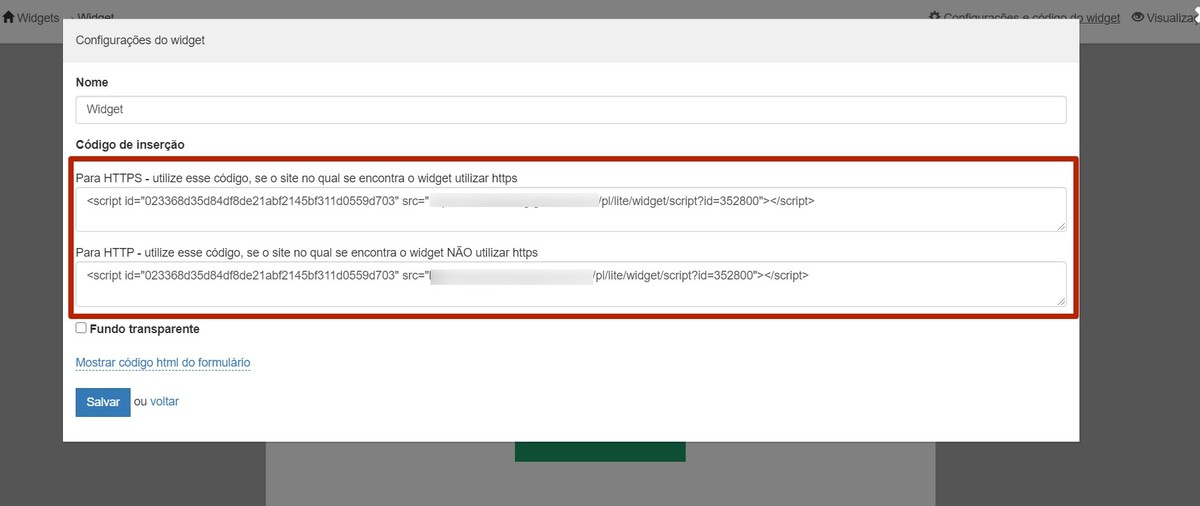Screen dimensions: 1200x506
Task: Open the Widgets breadcrumb link
Action: click(x=38, y=18)
